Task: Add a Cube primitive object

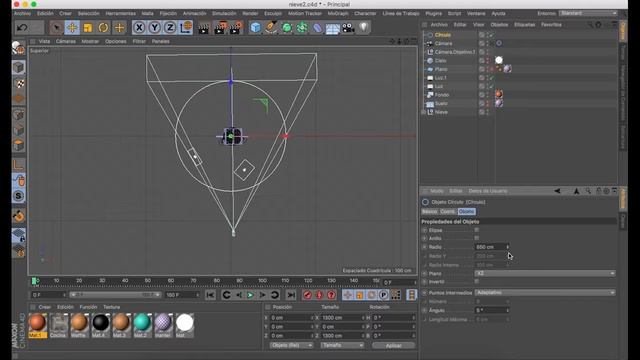Action: 255,28
